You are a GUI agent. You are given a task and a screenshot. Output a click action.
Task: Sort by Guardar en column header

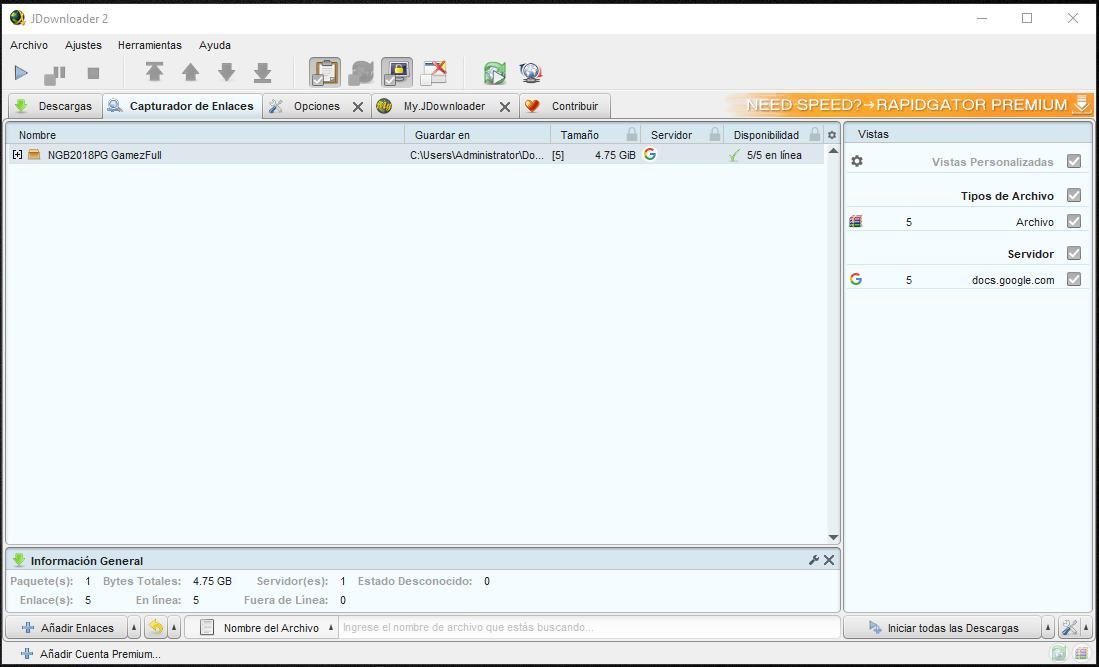click(478, 135)
